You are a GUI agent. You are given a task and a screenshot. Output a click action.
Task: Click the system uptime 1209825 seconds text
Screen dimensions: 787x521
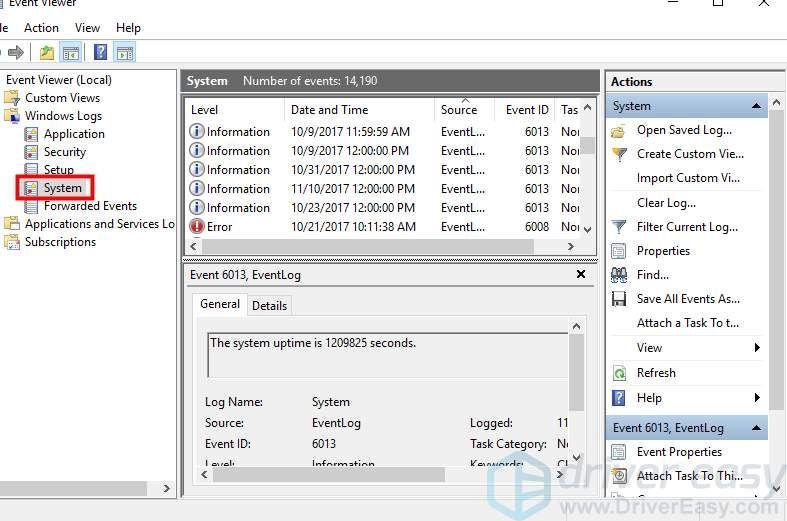click(313, 343)
